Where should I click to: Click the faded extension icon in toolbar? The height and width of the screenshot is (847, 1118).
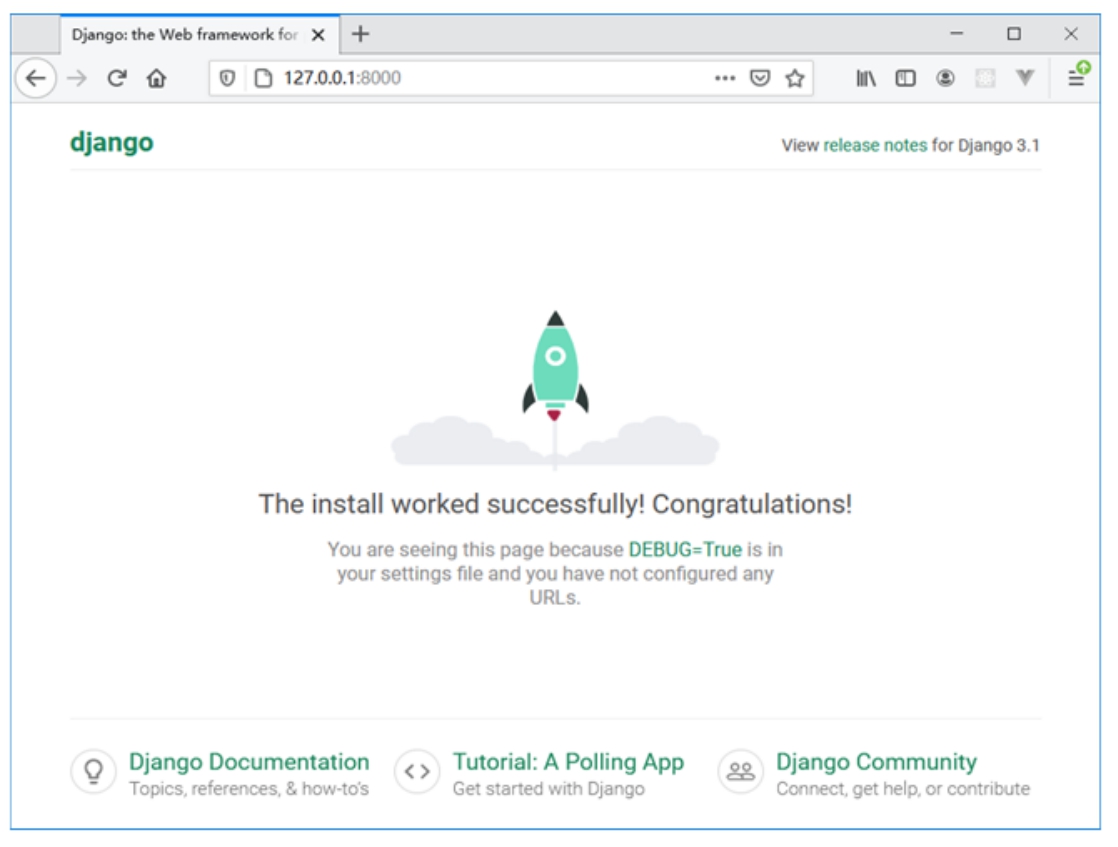pyautogui.click(x=985, y=78)
